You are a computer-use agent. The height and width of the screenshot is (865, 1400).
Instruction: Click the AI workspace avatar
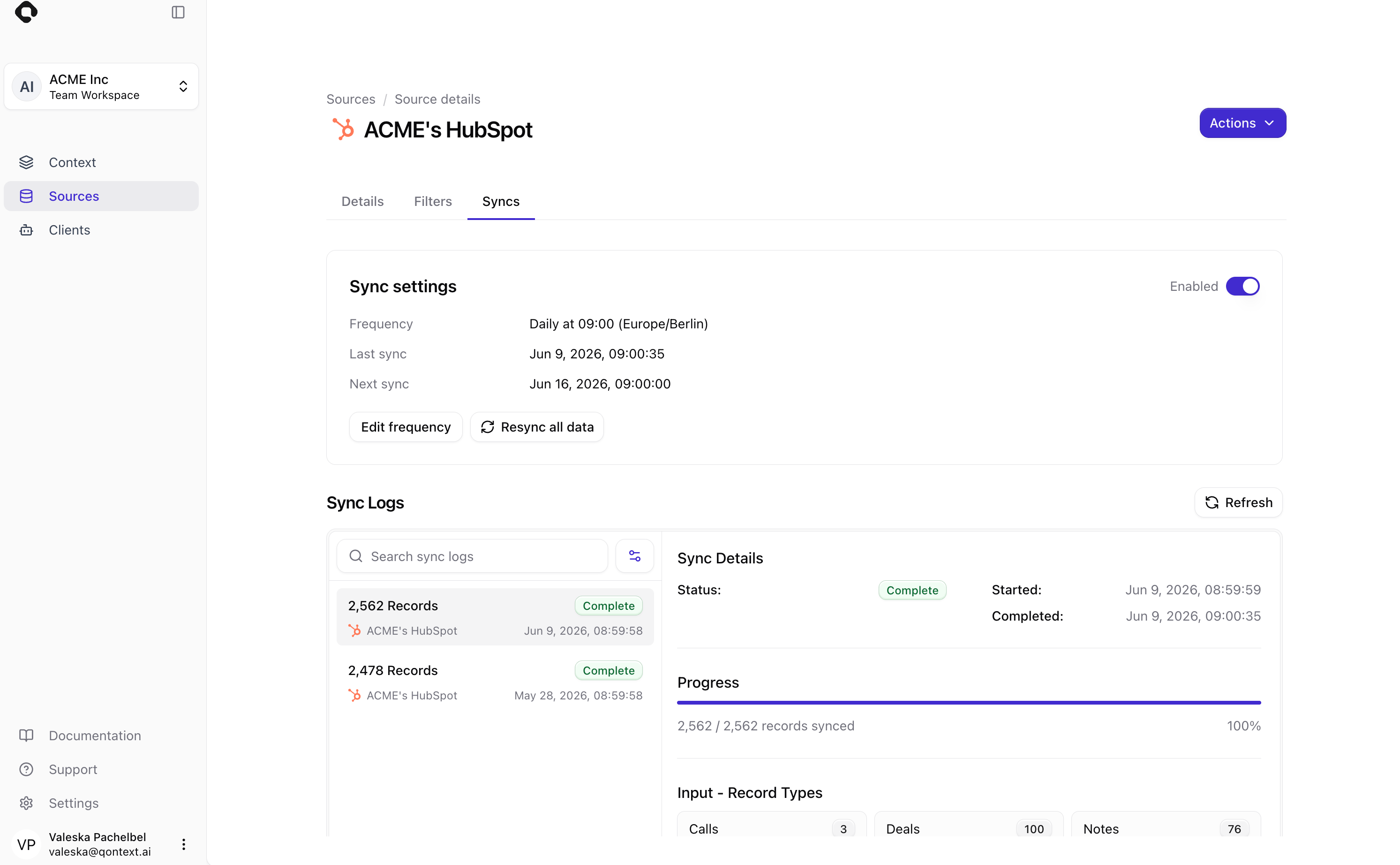click(x=27, y=86)
